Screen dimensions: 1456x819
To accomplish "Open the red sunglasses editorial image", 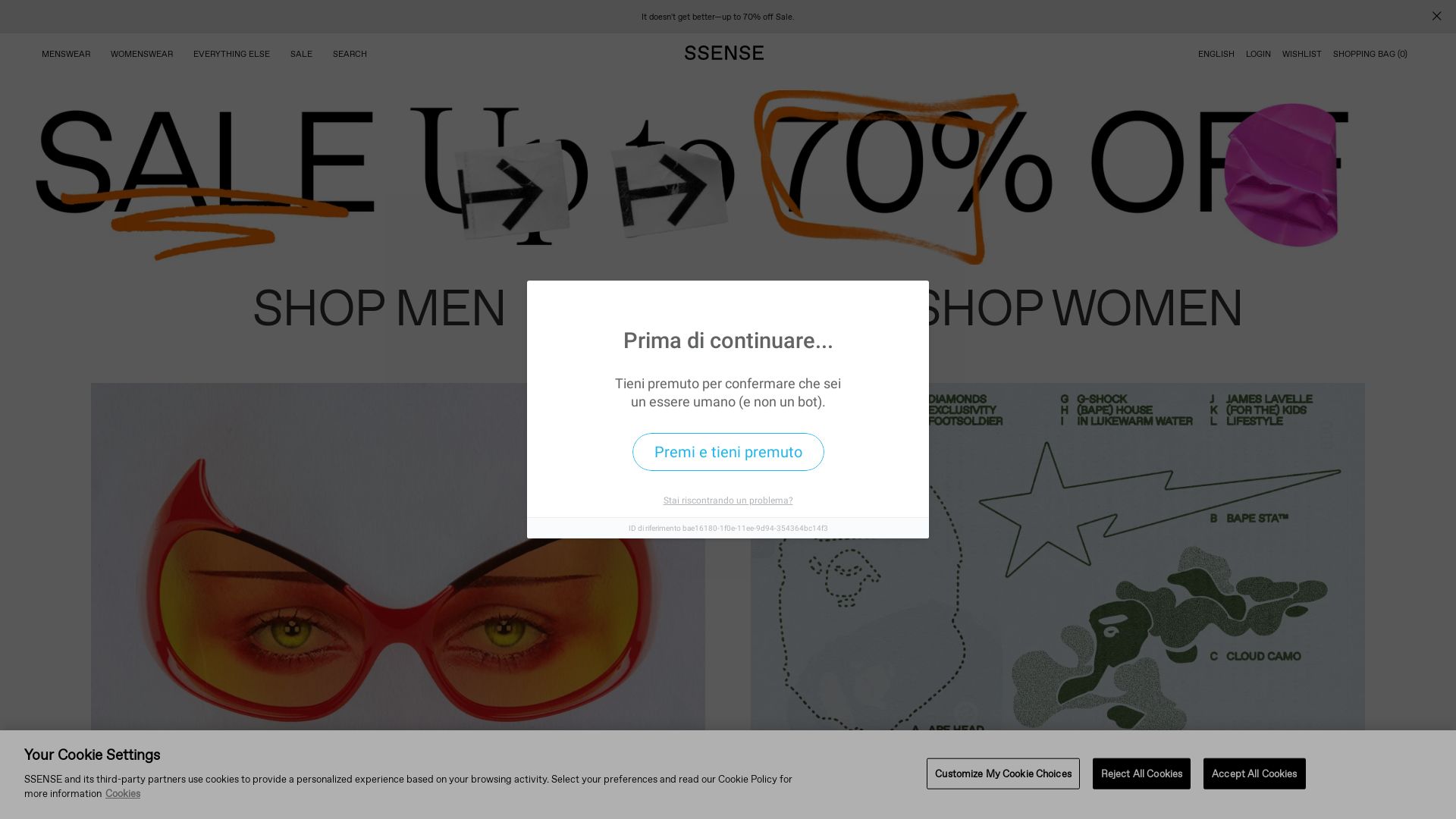I will coord(398,557).
